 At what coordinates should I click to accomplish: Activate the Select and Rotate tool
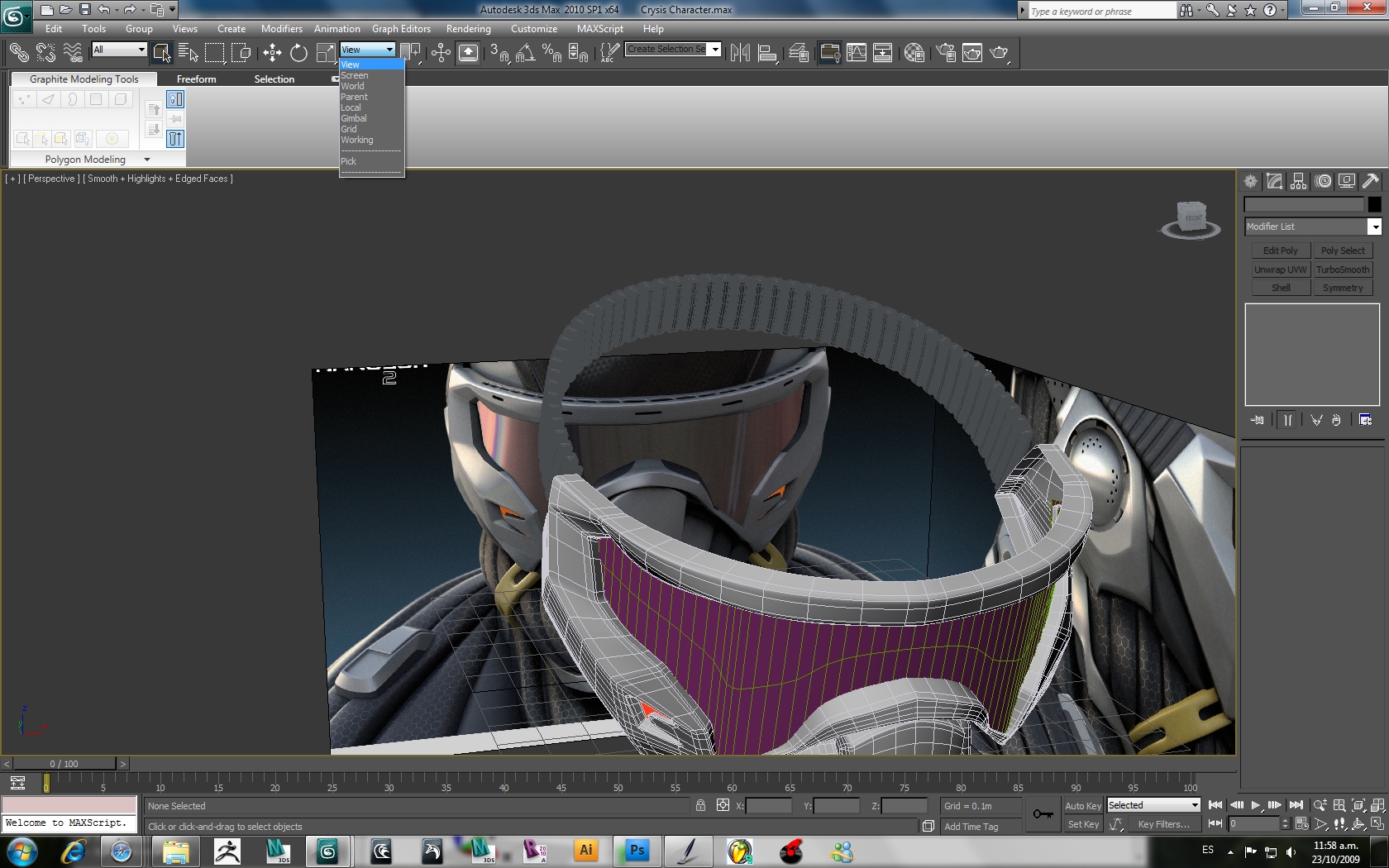(x=298, y=53)
